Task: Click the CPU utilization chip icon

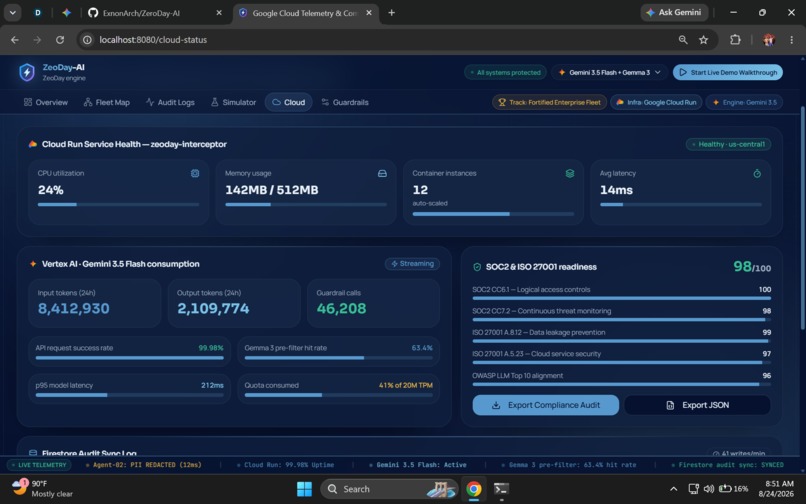Action: click(195, 174)
